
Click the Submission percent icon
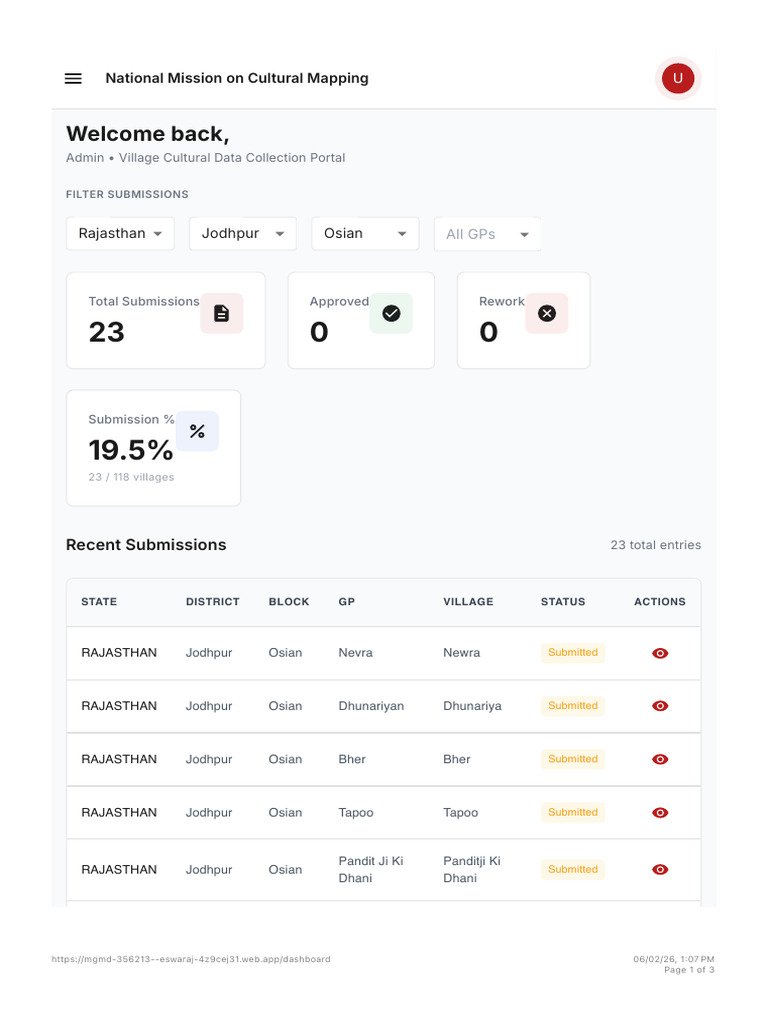tap(197, 431)
